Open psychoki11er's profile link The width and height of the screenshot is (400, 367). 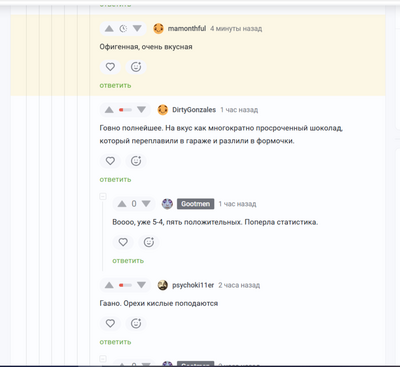click(193, 285)
